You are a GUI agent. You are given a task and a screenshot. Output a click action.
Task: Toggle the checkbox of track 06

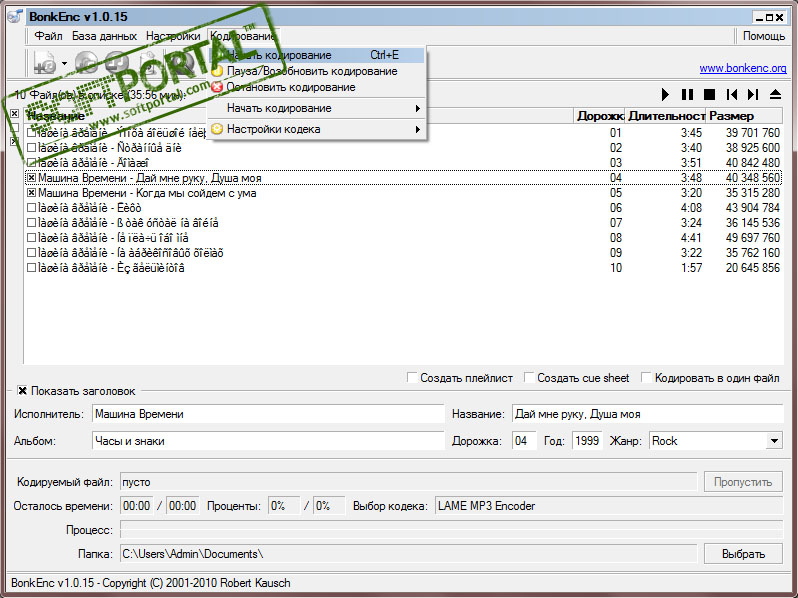pos(32,208)
